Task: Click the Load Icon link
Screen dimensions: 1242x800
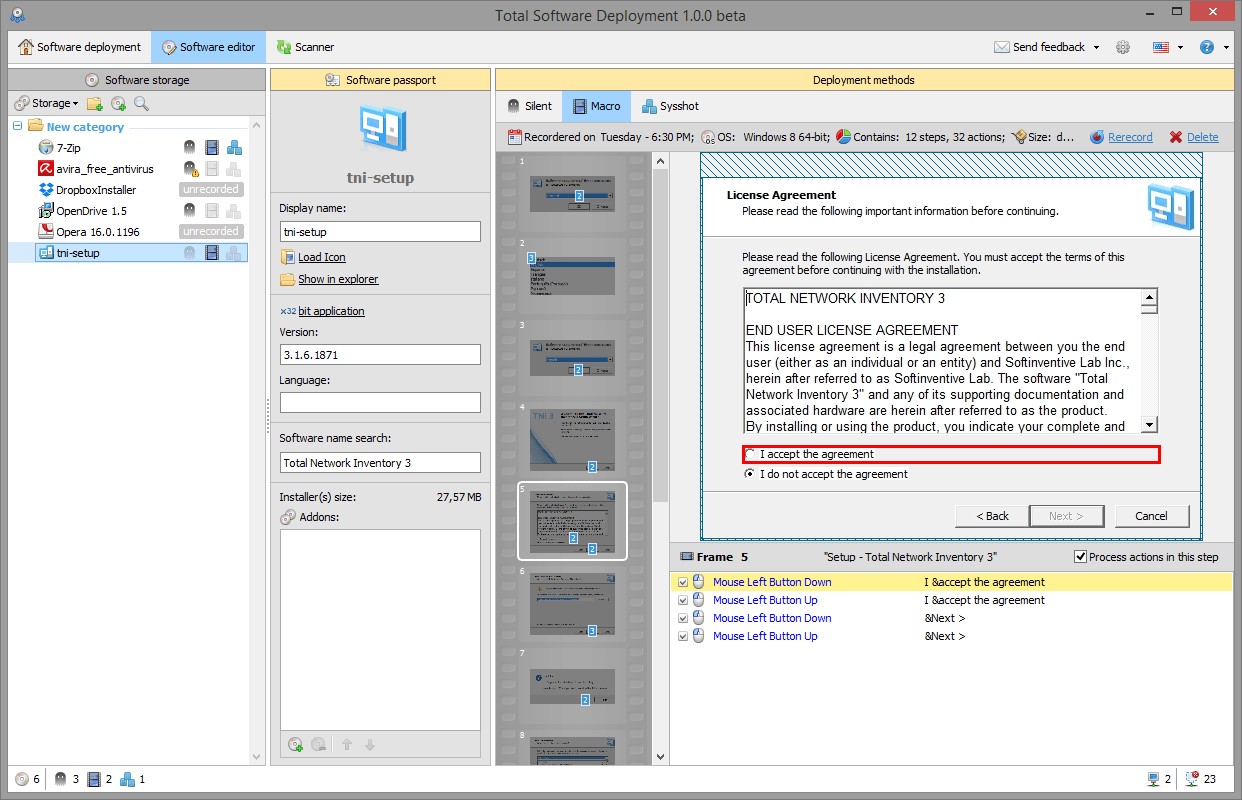Action: tap(321, 257)
